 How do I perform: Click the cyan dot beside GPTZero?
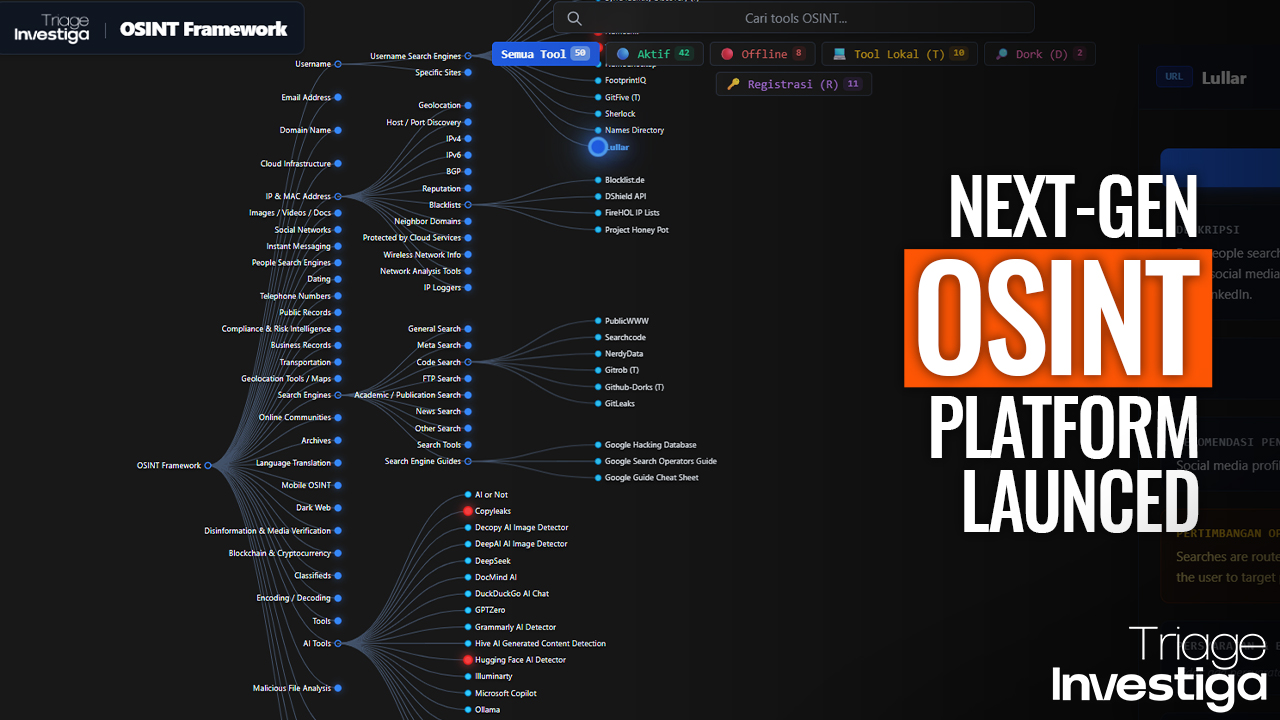coord(467,610)
